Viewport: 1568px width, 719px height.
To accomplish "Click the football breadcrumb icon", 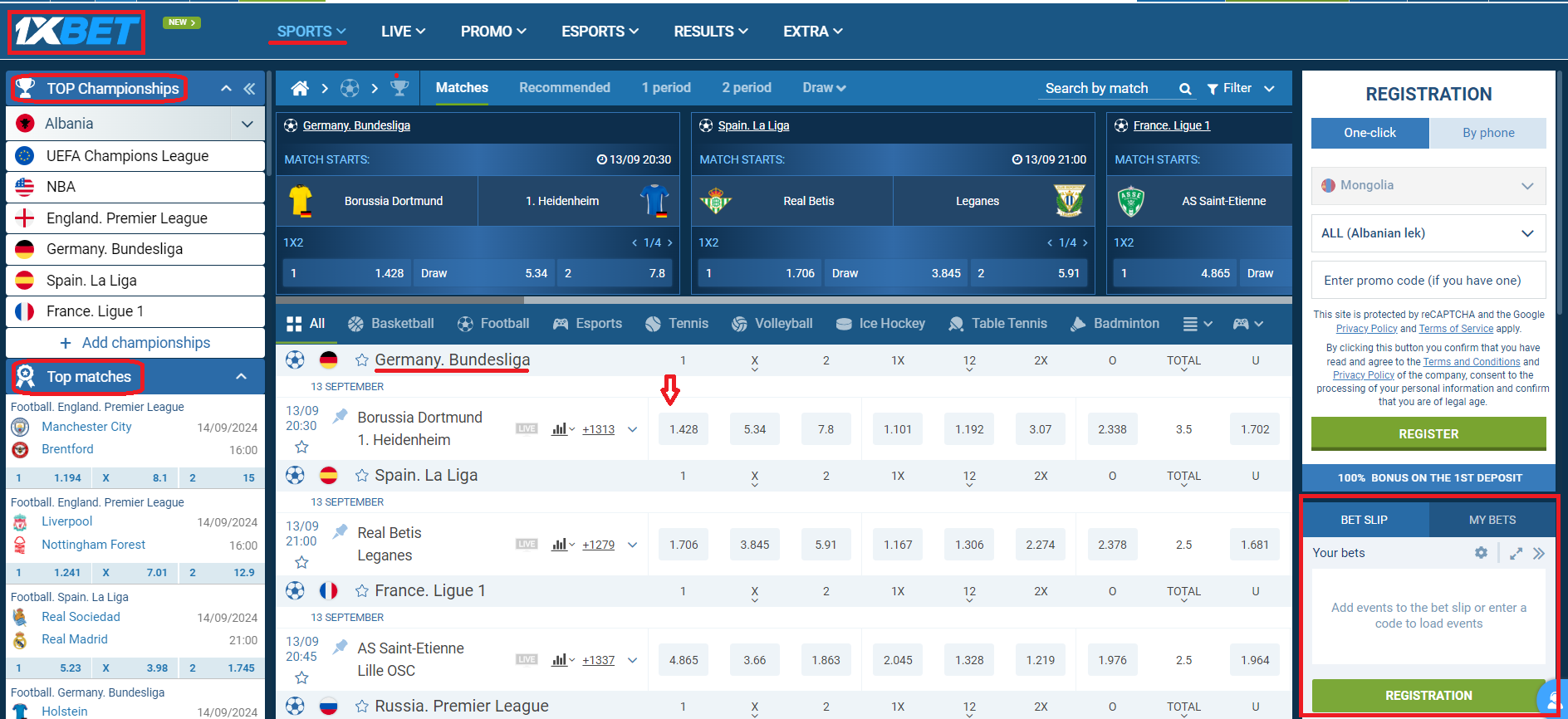I will click(350, 88).
